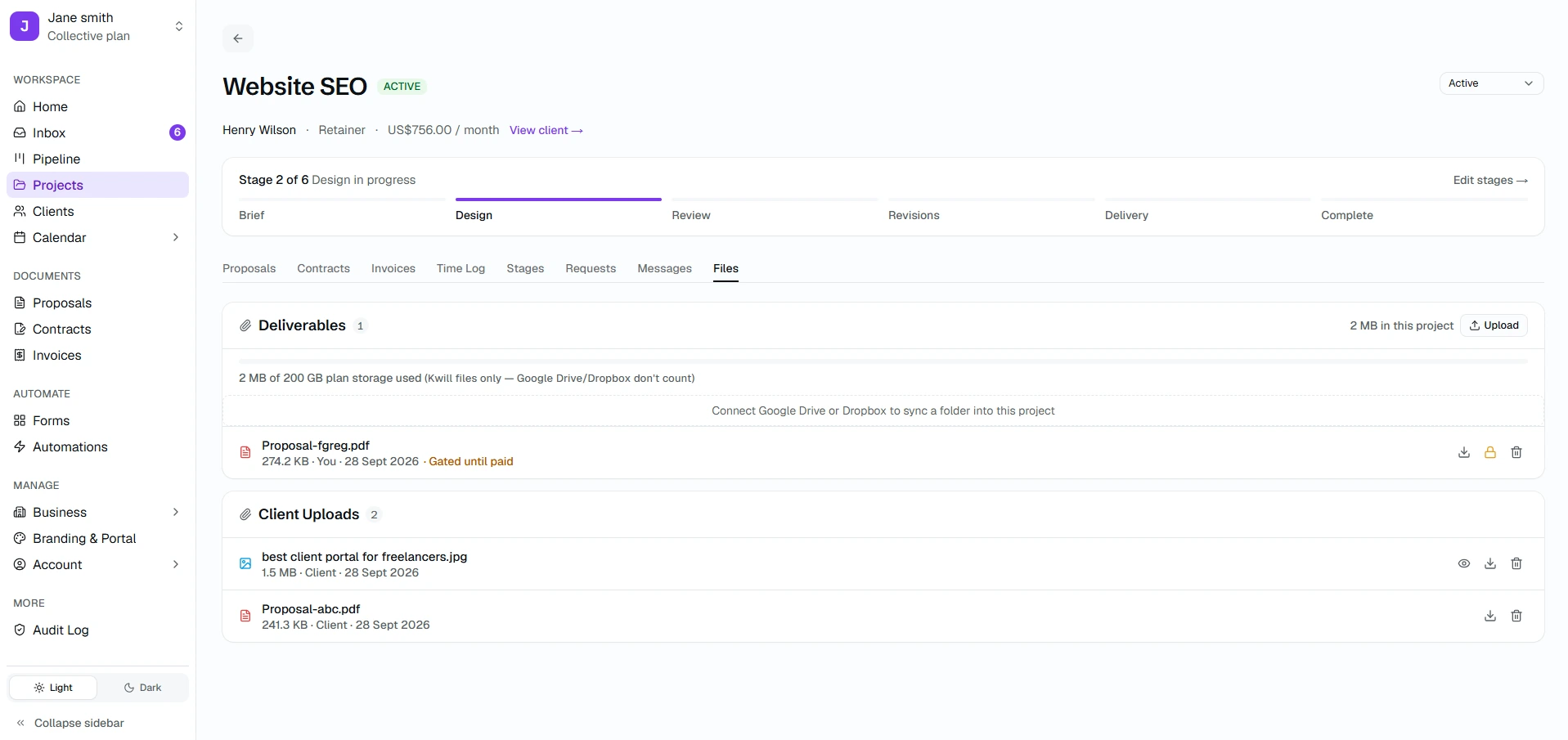Click the Jane smith avatar
Screen dimensions: 1568x740
(x=25, y=26)
